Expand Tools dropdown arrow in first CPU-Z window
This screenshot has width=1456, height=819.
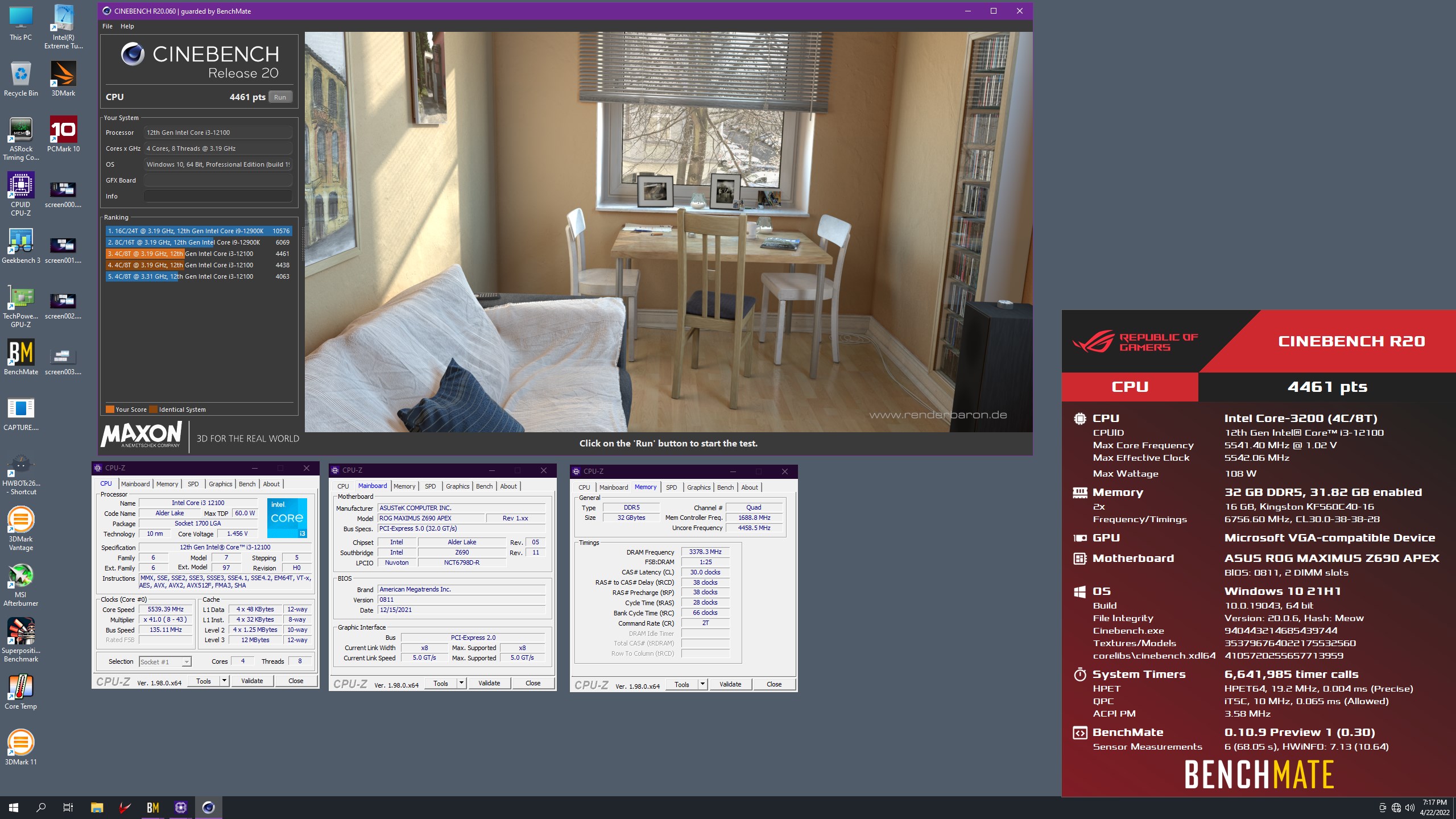pos(224,681)
